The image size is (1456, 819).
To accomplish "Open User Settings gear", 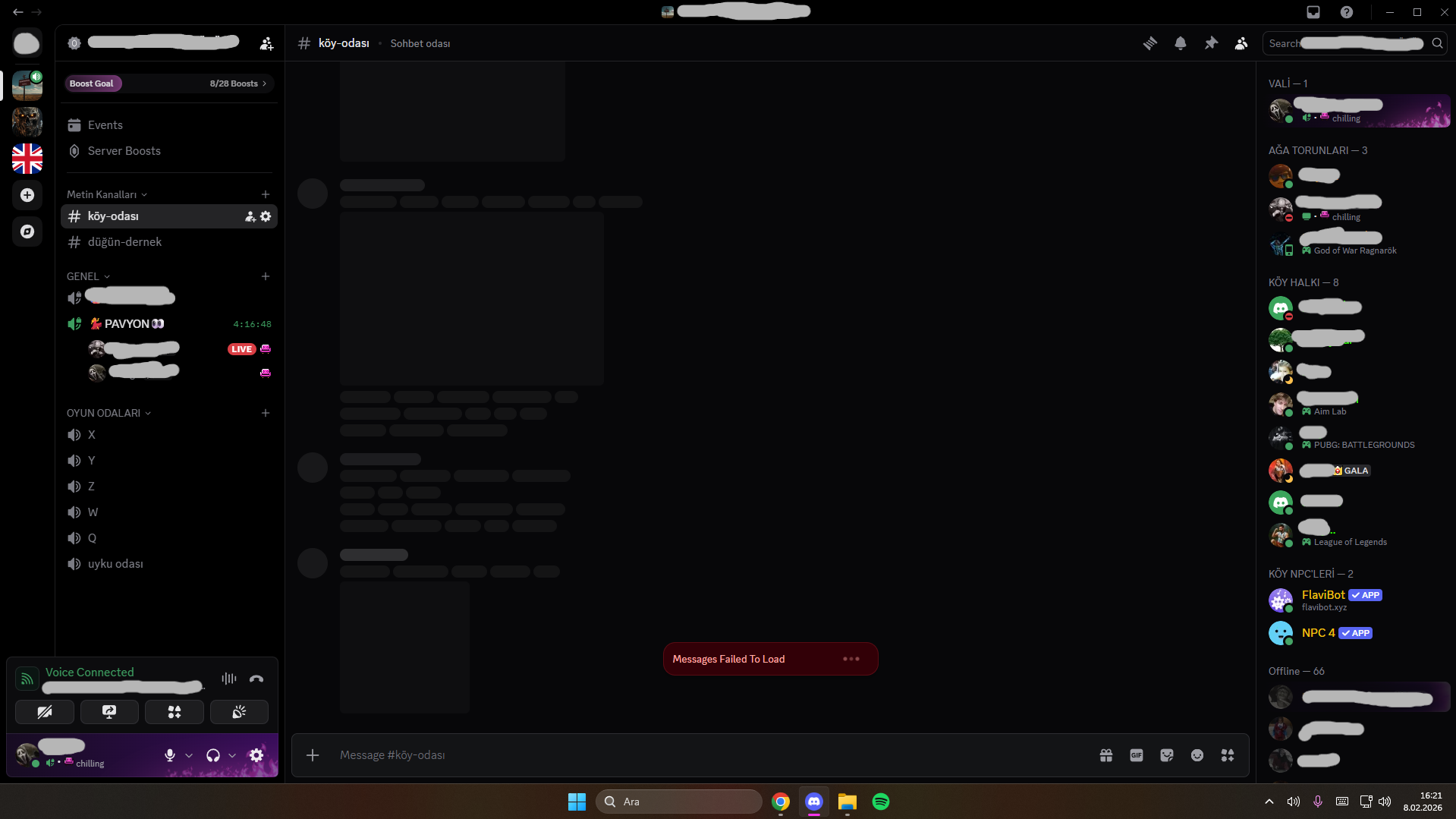I will coord(256,755).
